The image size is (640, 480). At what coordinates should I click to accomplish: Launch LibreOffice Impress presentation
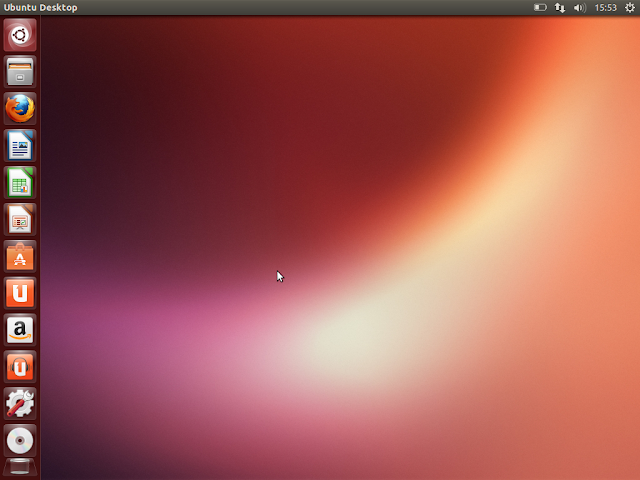20,219
